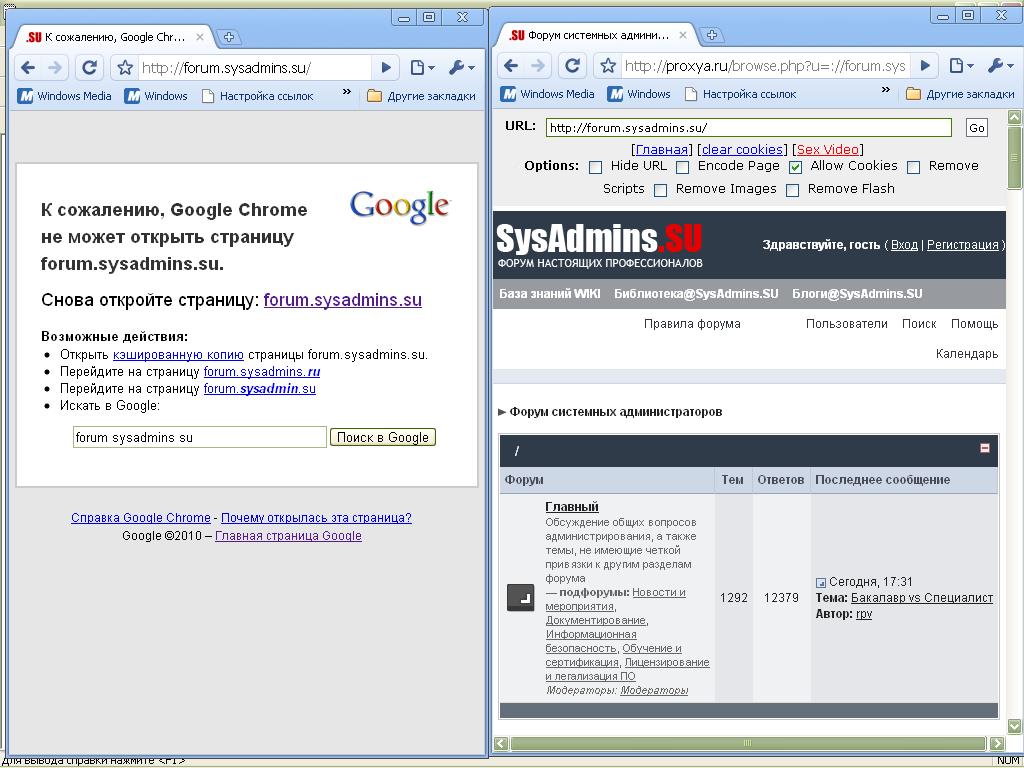Open the 'Бакалавр vs Специалист' topic
The height and width of the screenshot is (768, 1024).
(x=922, y=598)
